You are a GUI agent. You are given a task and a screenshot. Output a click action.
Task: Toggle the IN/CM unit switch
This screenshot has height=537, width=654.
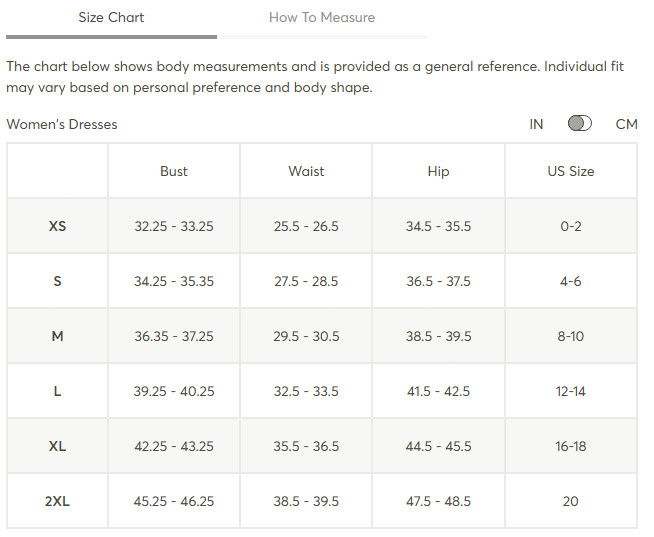pyautogui.click(x=579, y=124)
